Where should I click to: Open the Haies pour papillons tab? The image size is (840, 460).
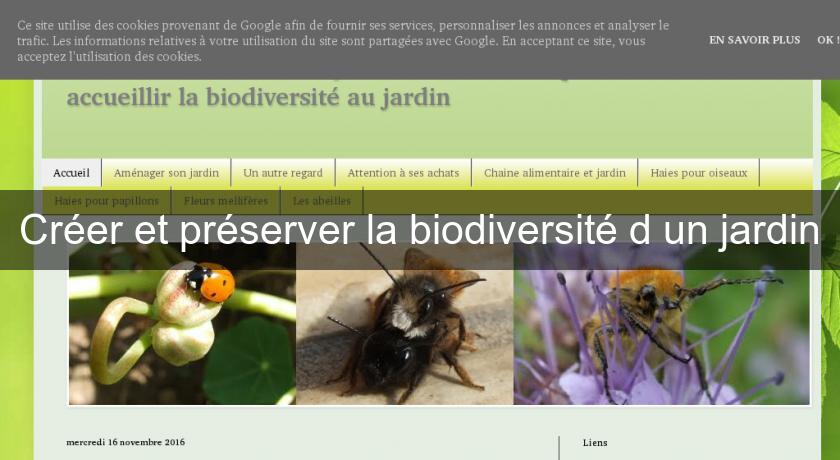pyautogui.click(x=107, y=200)
